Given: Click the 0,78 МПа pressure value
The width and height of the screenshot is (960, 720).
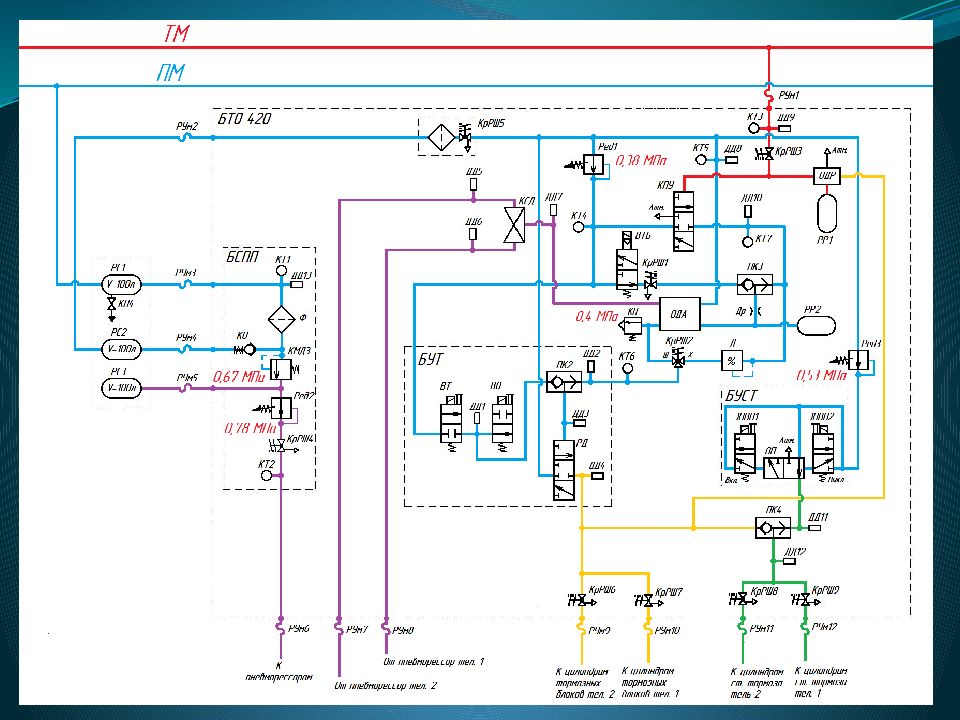Looking at the screenshot, I should [x=250, y=428].
